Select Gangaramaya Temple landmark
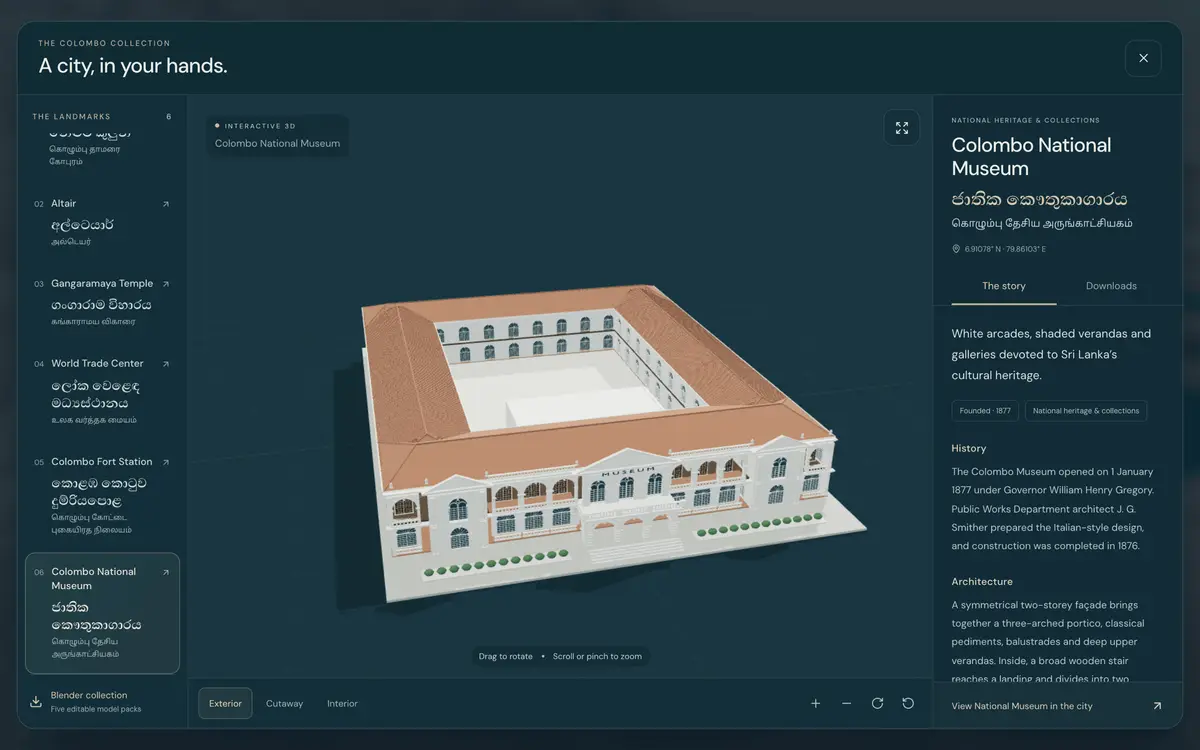Image resolution: width=1200 pixels, height=750 pixels. 102,302
